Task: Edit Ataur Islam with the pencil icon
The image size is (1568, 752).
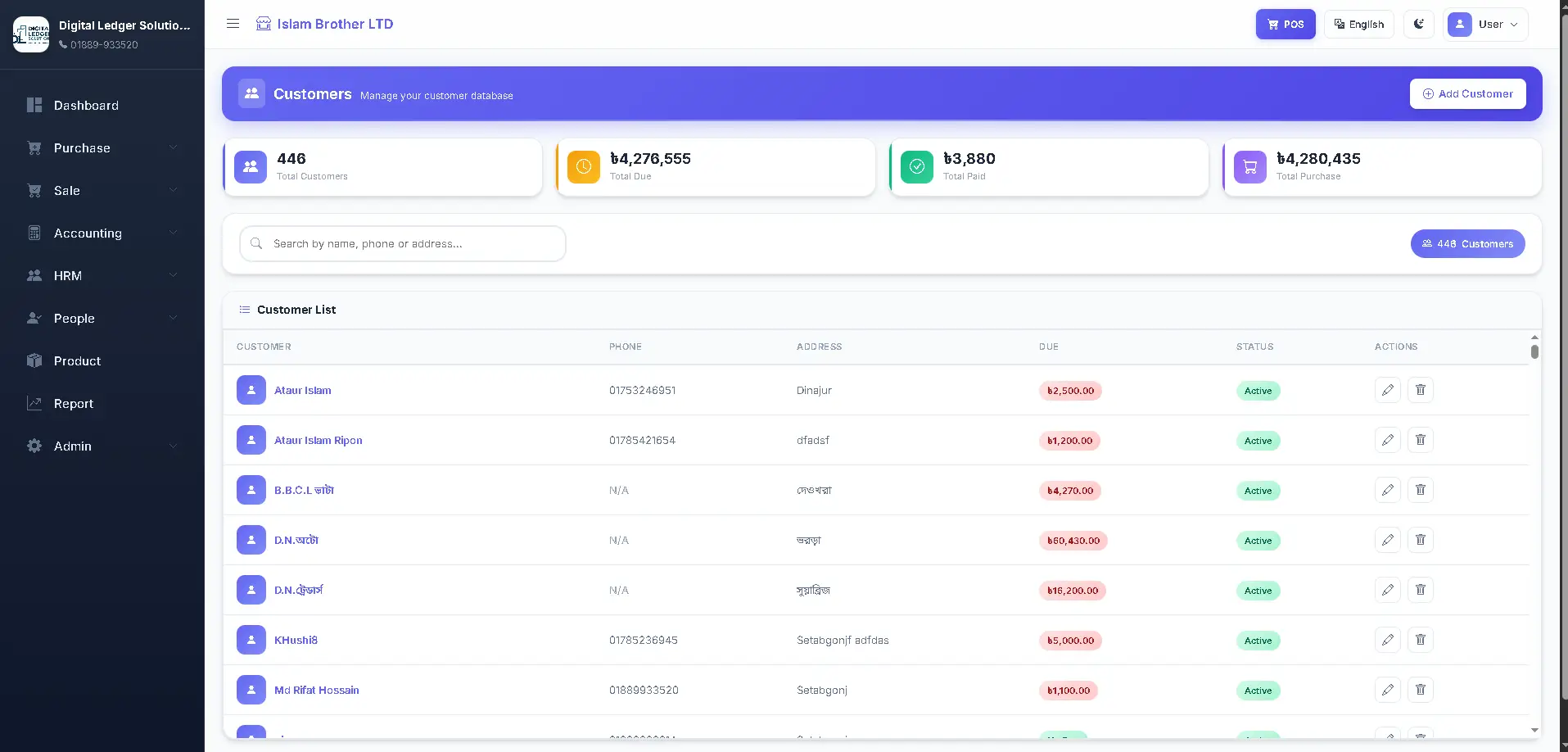Action: pyautogui.click(x=1388, y=390)
